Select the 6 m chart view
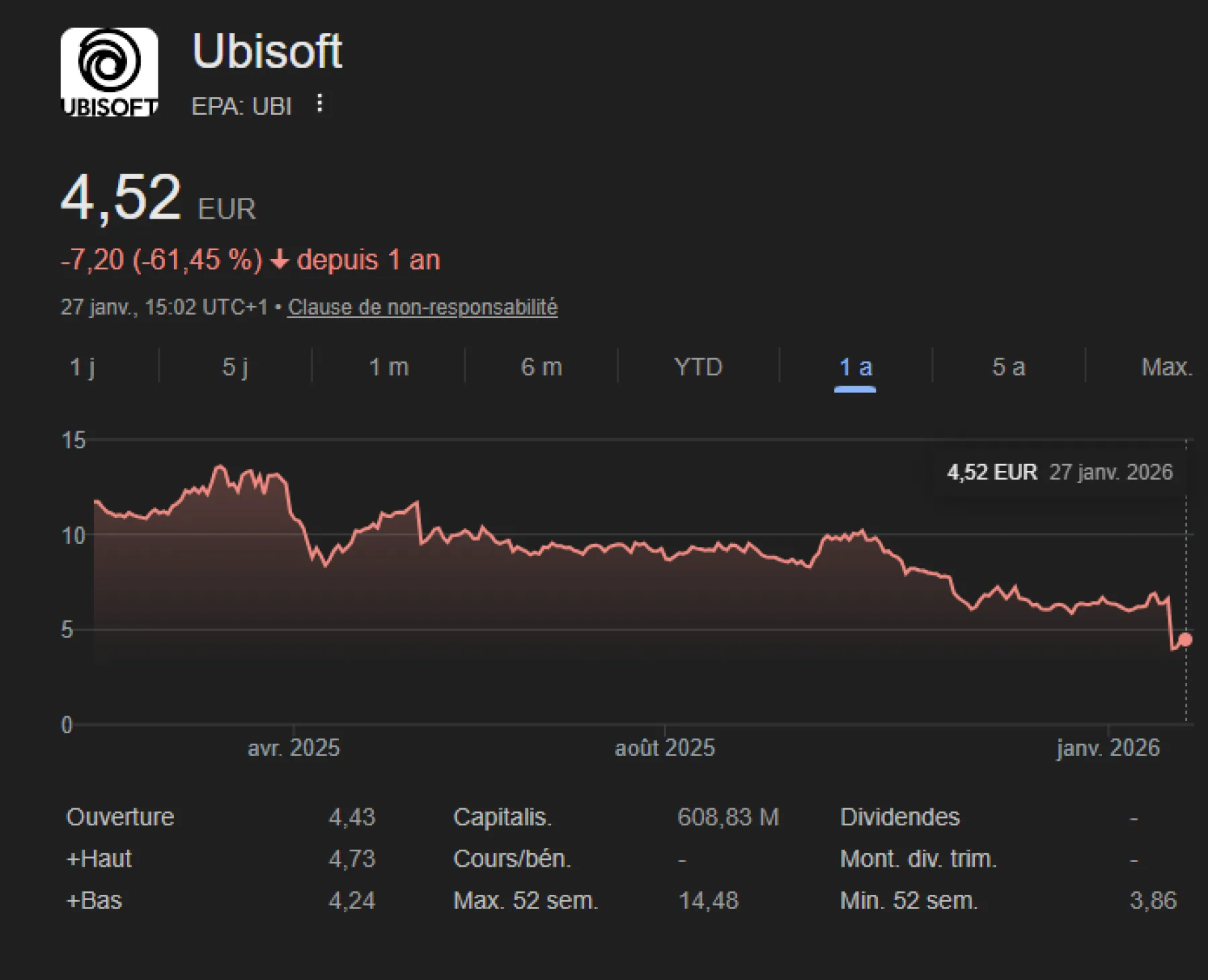The width and height of the screenshot is (1208, 980). point(540,367)
